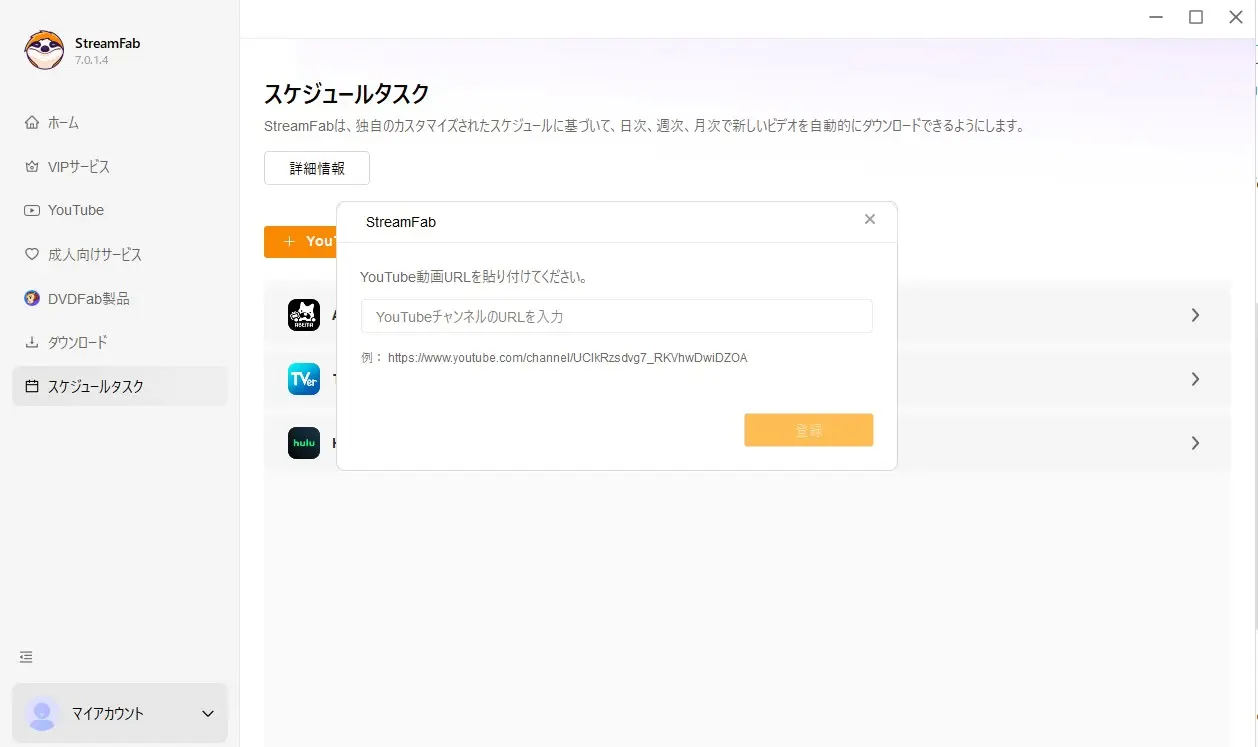The width and height of the screenshot is (1258, 747).
Task: Click the home icon beside ホーム
Action: pyautogui.click(x=32, y=123)
